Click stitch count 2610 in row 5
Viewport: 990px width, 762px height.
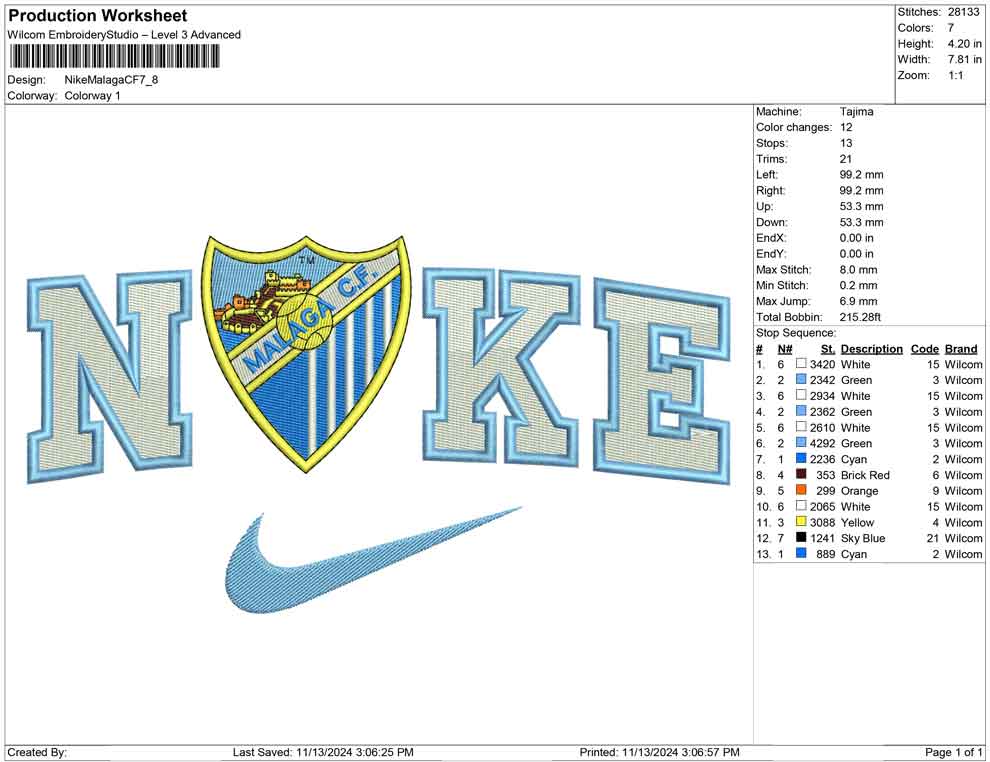tap(823, 427)
